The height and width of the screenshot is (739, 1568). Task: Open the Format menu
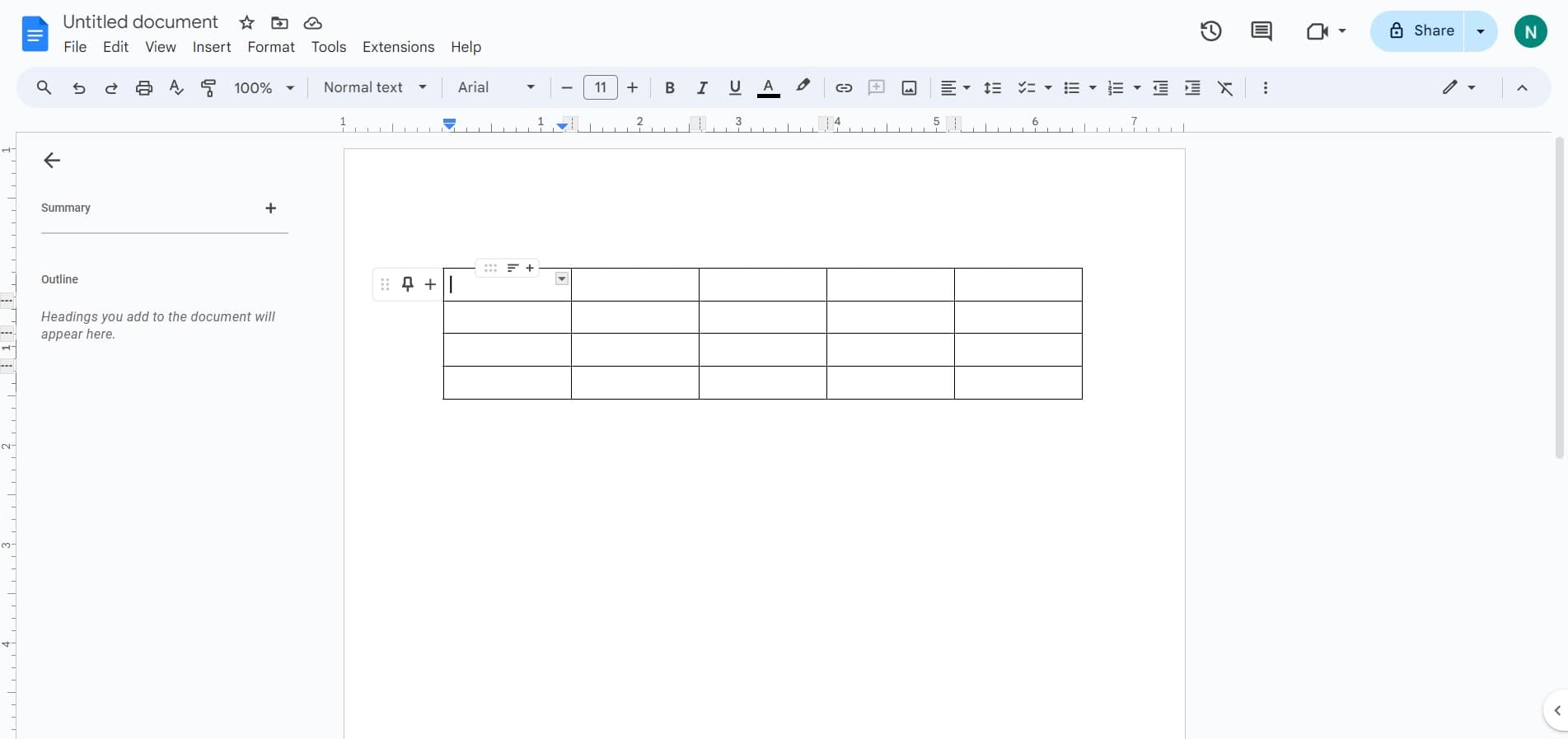click(x=271, y=47)
